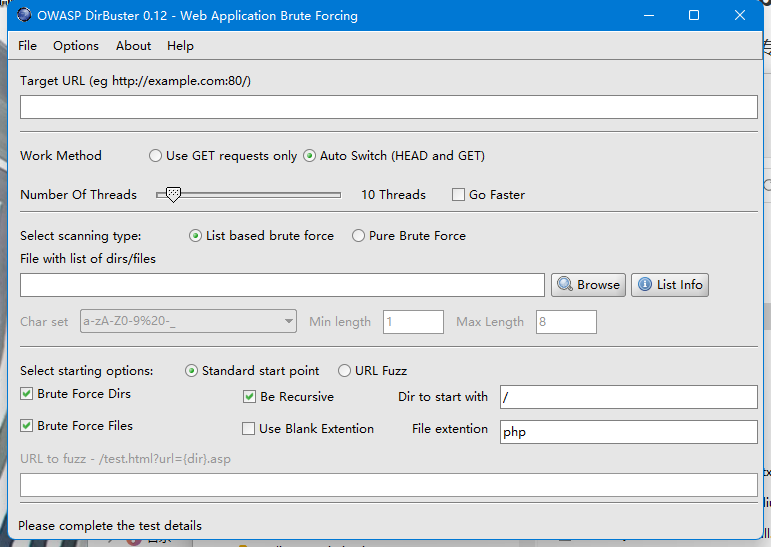Viewport: 771px width, 547px height.
Task: Click the Min length field
Action: (x=413, y=322)
